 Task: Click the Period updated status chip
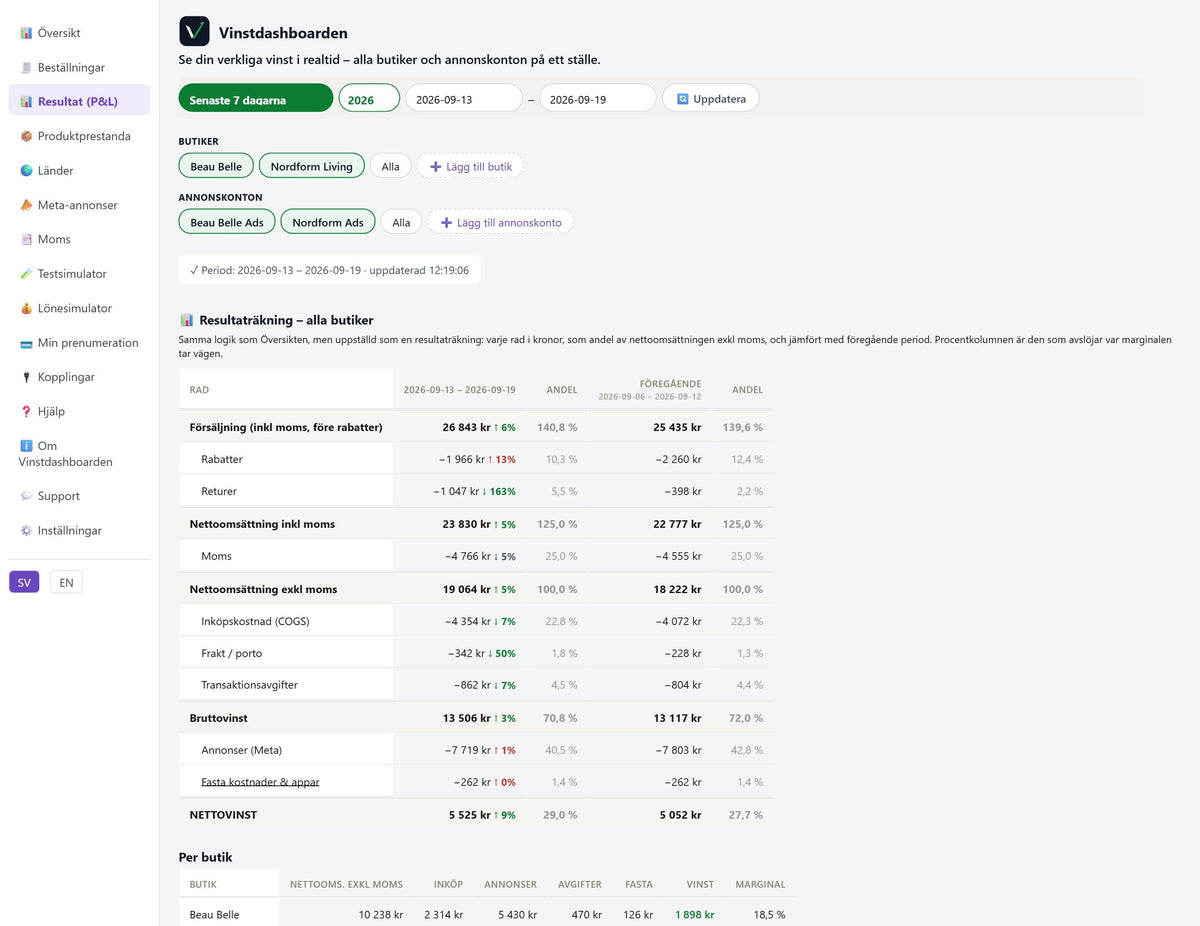click(x=330, y=270)
